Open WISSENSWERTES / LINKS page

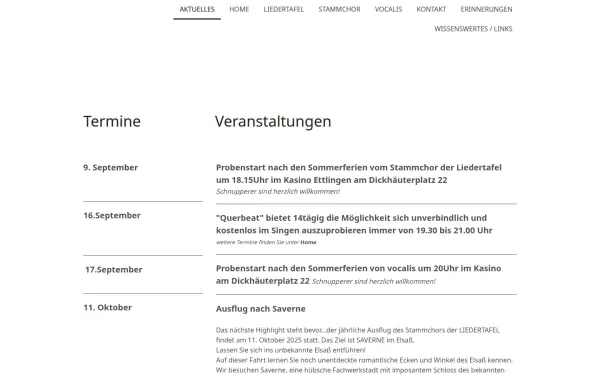click(473, 29)
